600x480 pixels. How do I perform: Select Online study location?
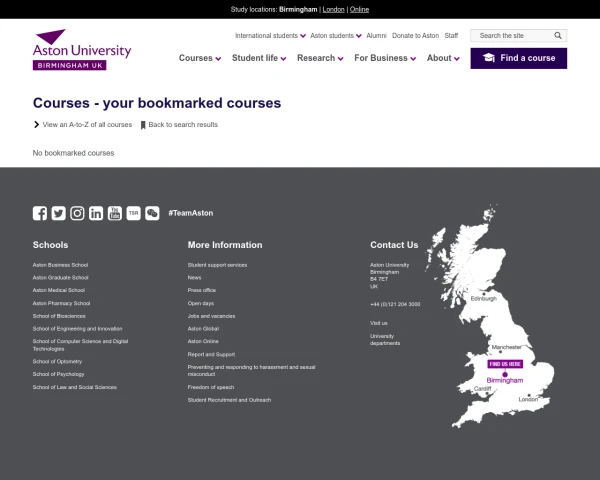(359, 10)
